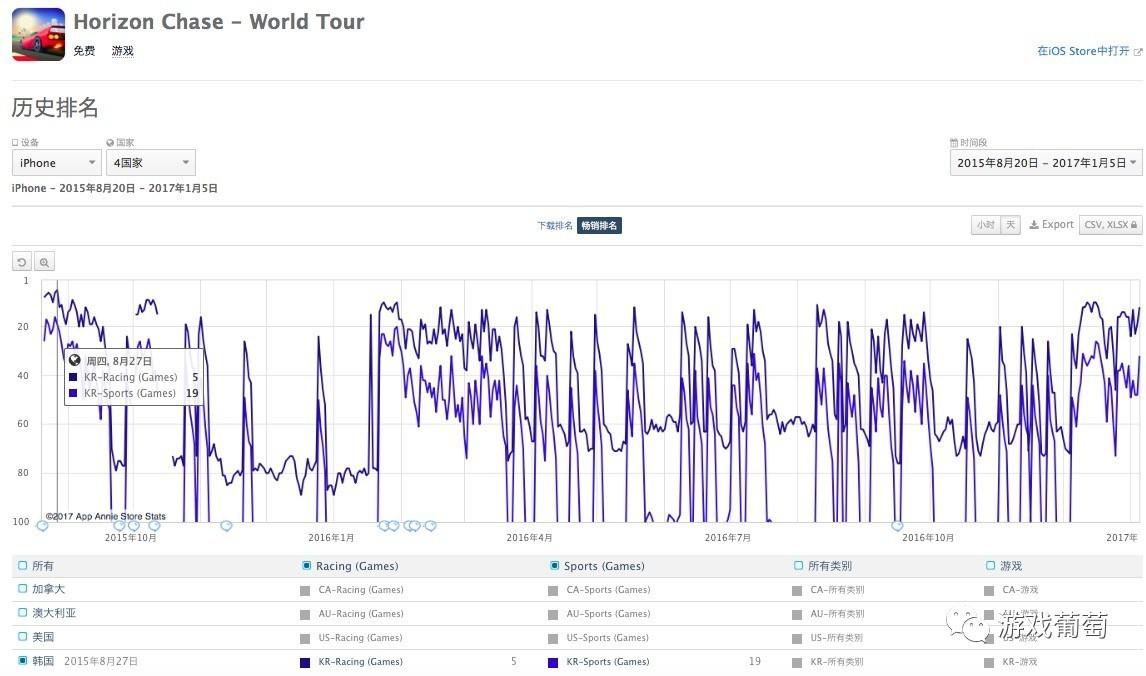Screen dimensions: 1146x676
Task: Reset the chart zoom with the undo icon
Action: tap(22, 262)
